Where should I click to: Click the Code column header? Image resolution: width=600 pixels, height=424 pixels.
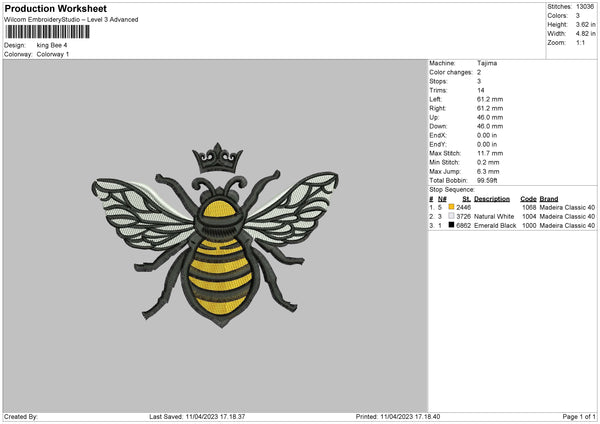[528, 199]
